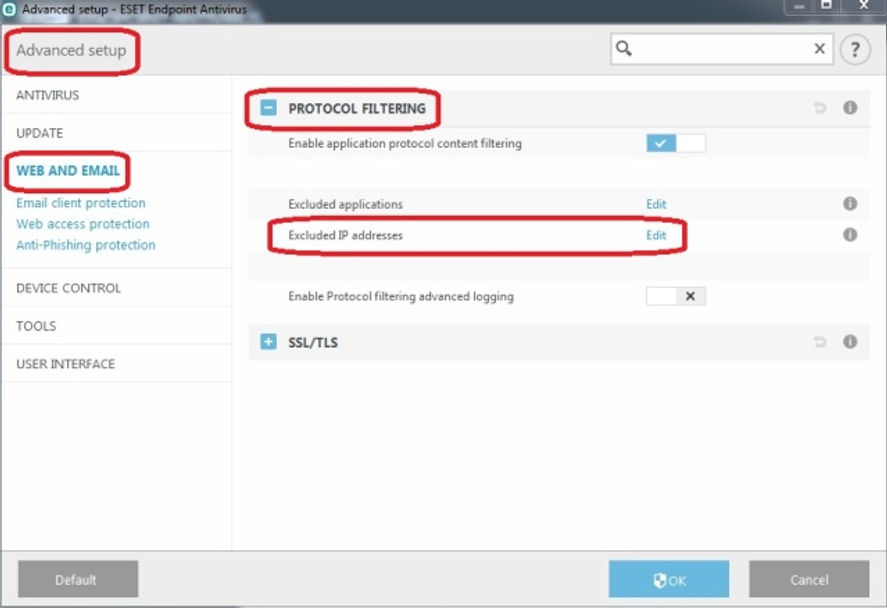The height and width of the screenshot is (608, 887).
Task: Click the SSL/TLS revert arrow icon
Action: [820, 342]
